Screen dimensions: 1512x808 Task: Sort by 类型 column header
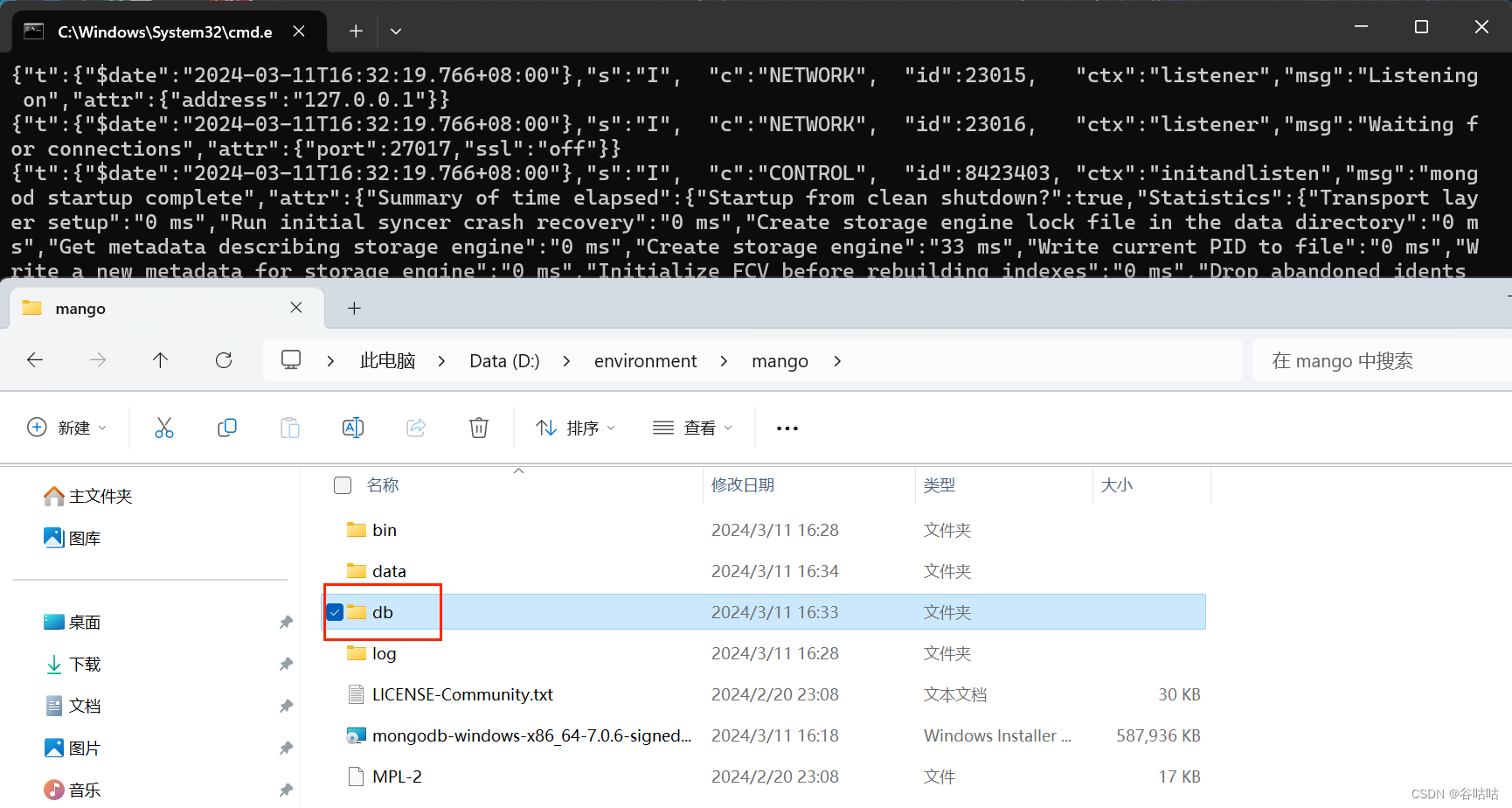pos(940,485)
